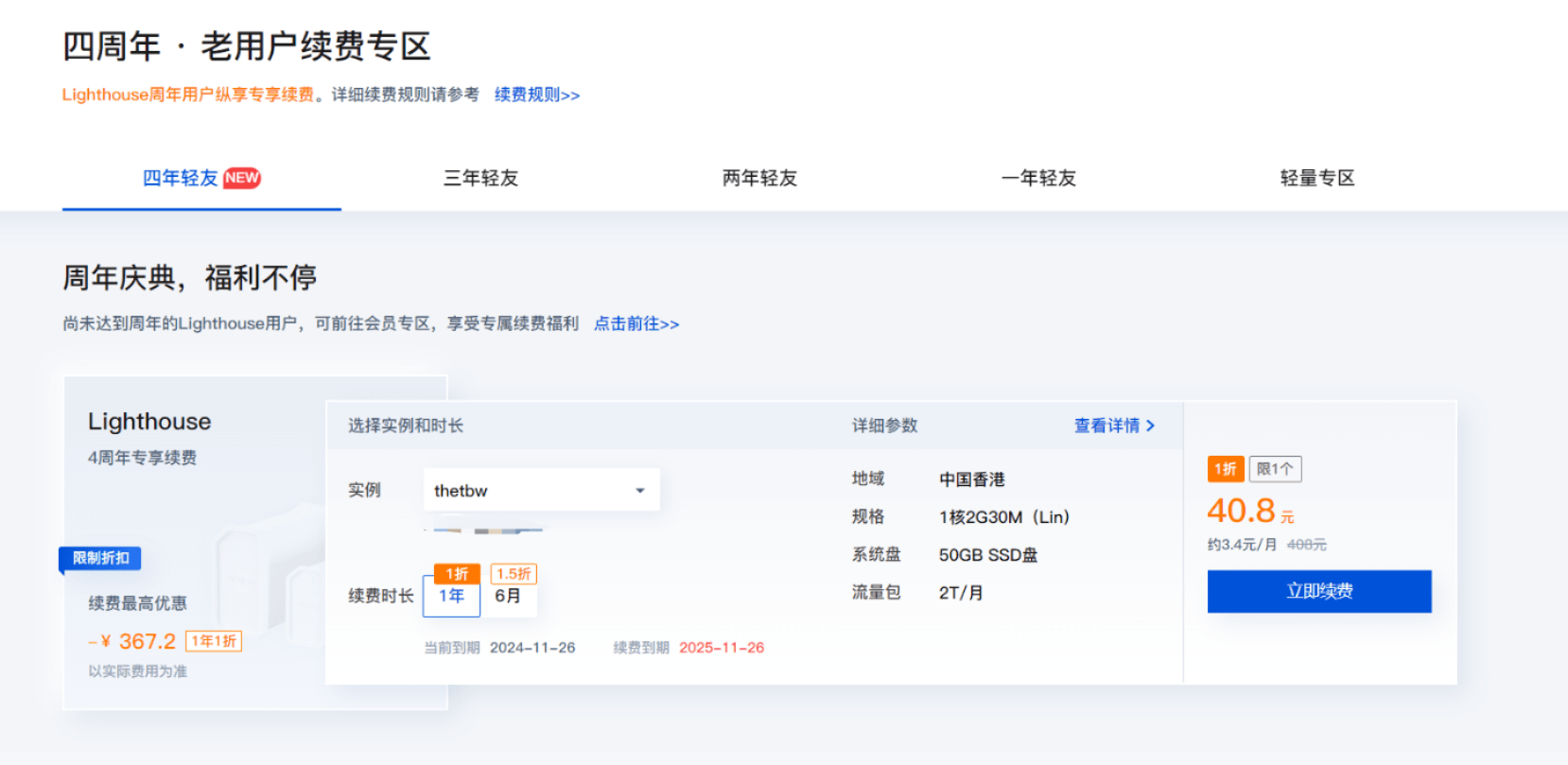Click the 1年1折 discount tag
Viewport: 1568px width, 765px height.
coord(214,641)
